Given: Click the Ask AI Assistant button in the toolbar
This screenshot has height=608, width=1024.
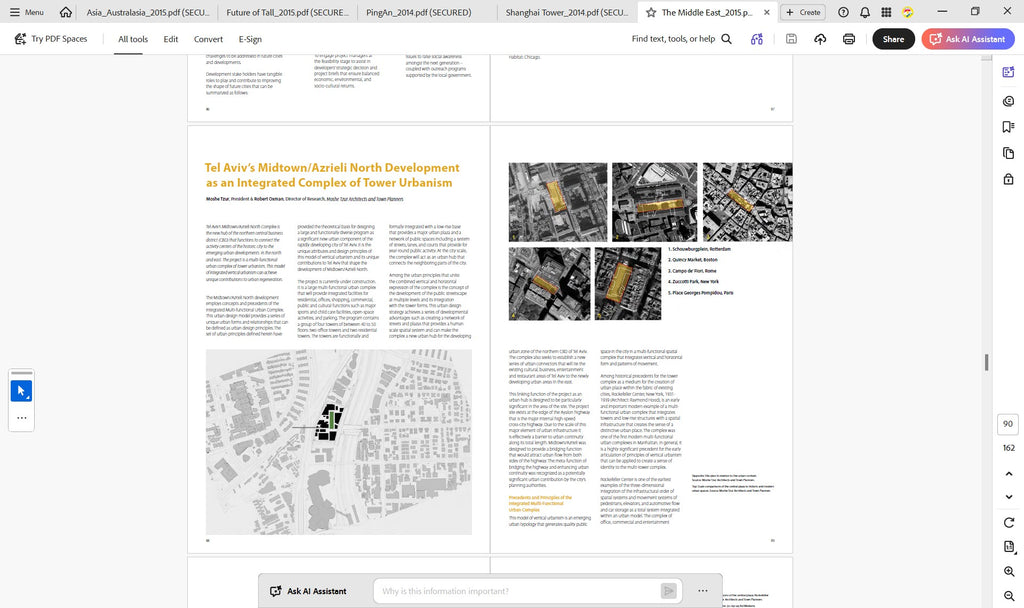Looking at the screenshot, I should point(968,39).
